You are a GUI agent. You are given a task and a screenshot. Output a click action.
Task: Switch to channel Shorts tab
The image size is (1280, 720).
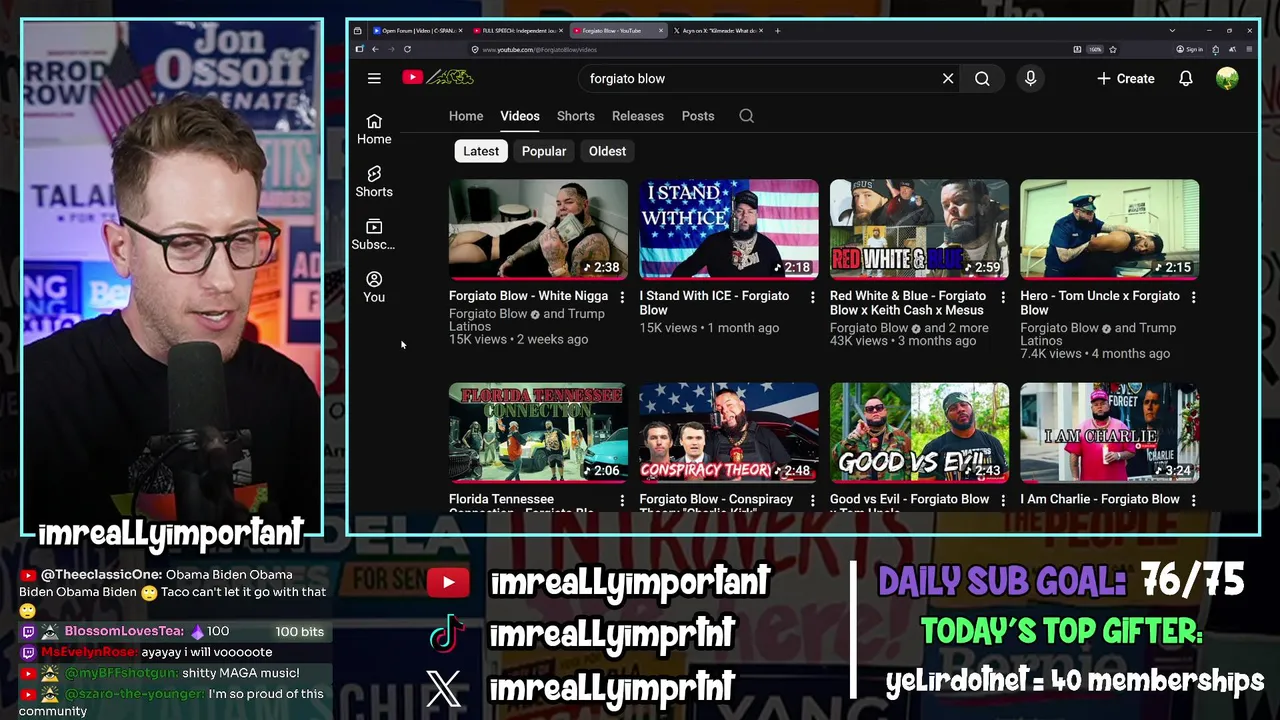576,116
